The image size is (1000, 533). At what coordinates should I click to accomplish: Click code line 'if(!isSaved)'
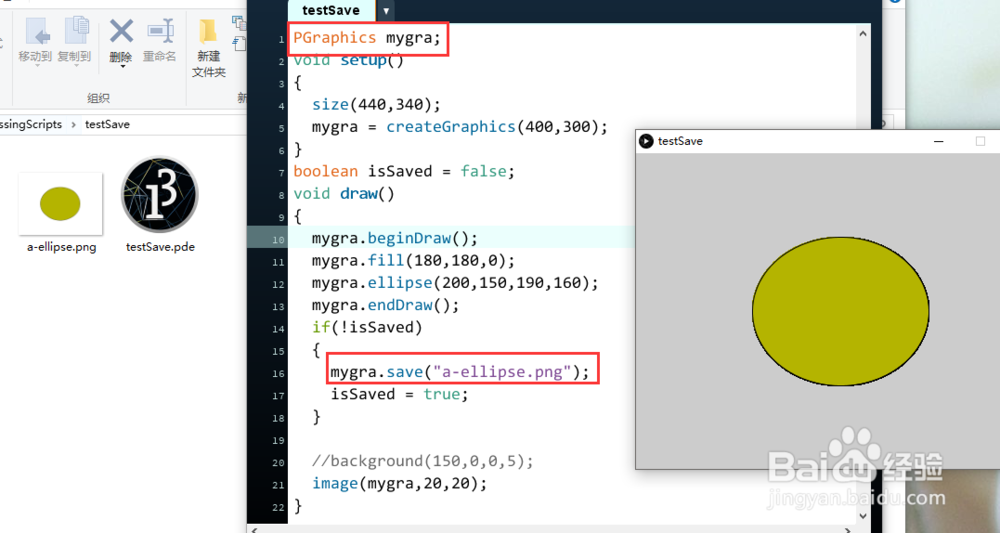coord(367,328)
